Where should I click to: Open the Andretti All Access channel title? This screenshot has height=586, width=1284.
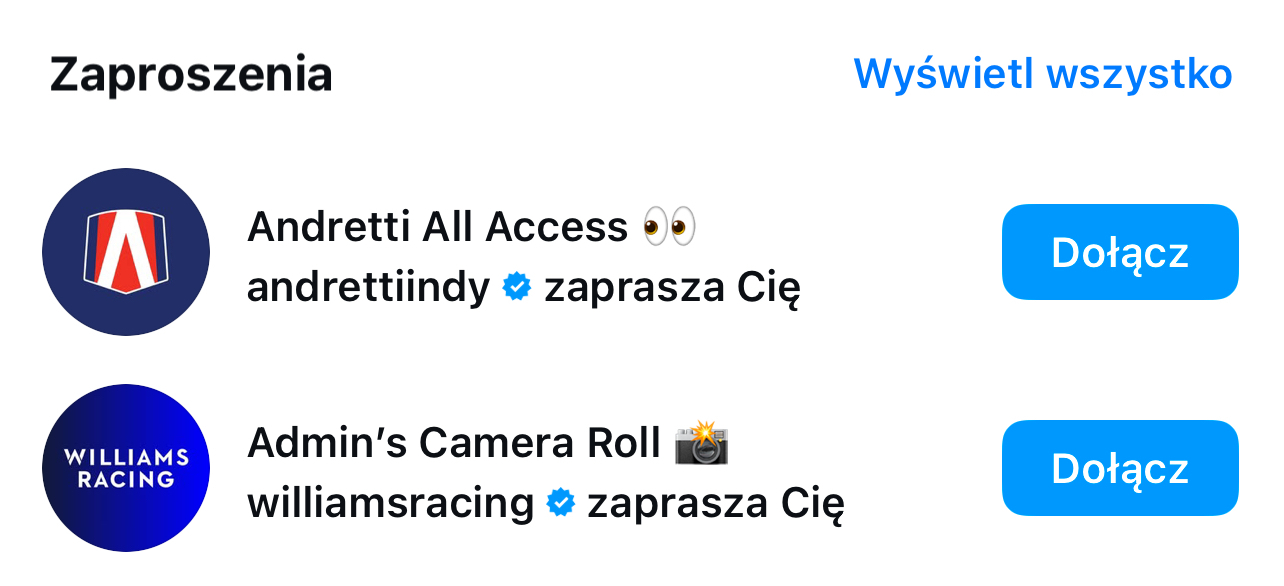pyautogui.click(x=437, y=228)
